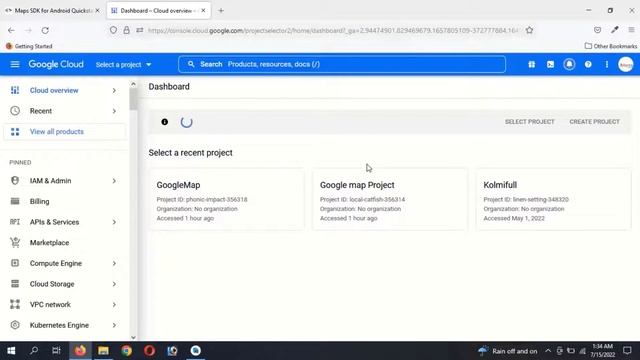Click the sidebar scrollbar down arrow
Viewport: 640px width, 360px height.
[x=133, y=337]
